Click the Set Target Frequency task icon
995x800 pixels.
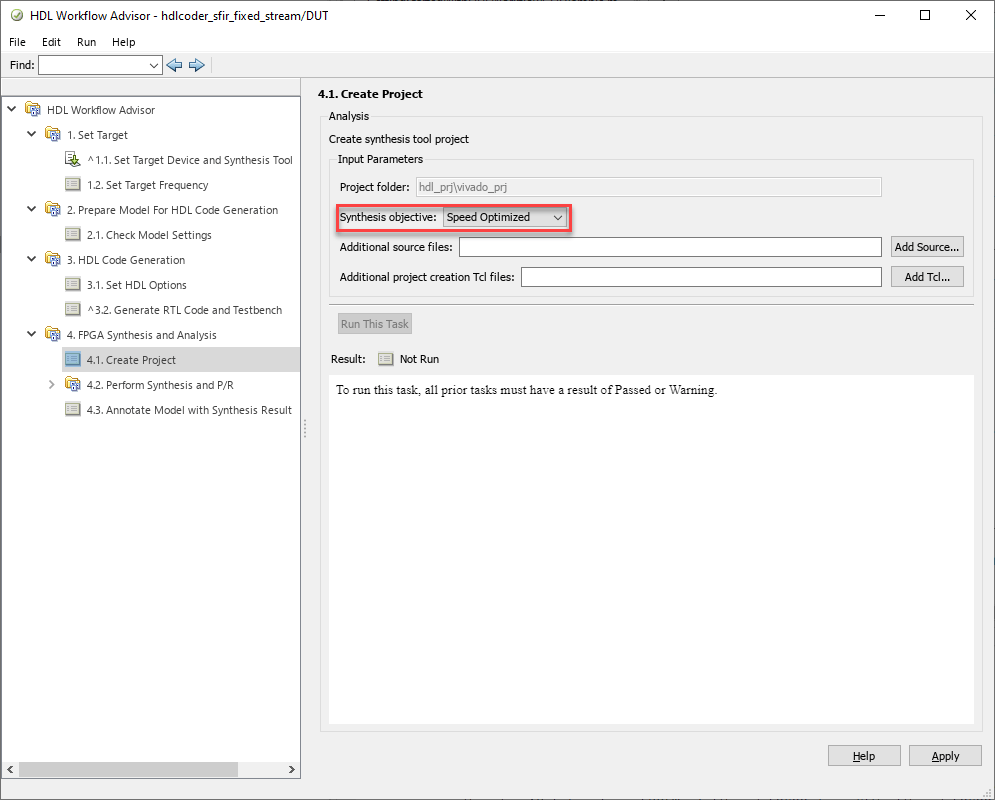pyautogui.click(x=72, y=185)
